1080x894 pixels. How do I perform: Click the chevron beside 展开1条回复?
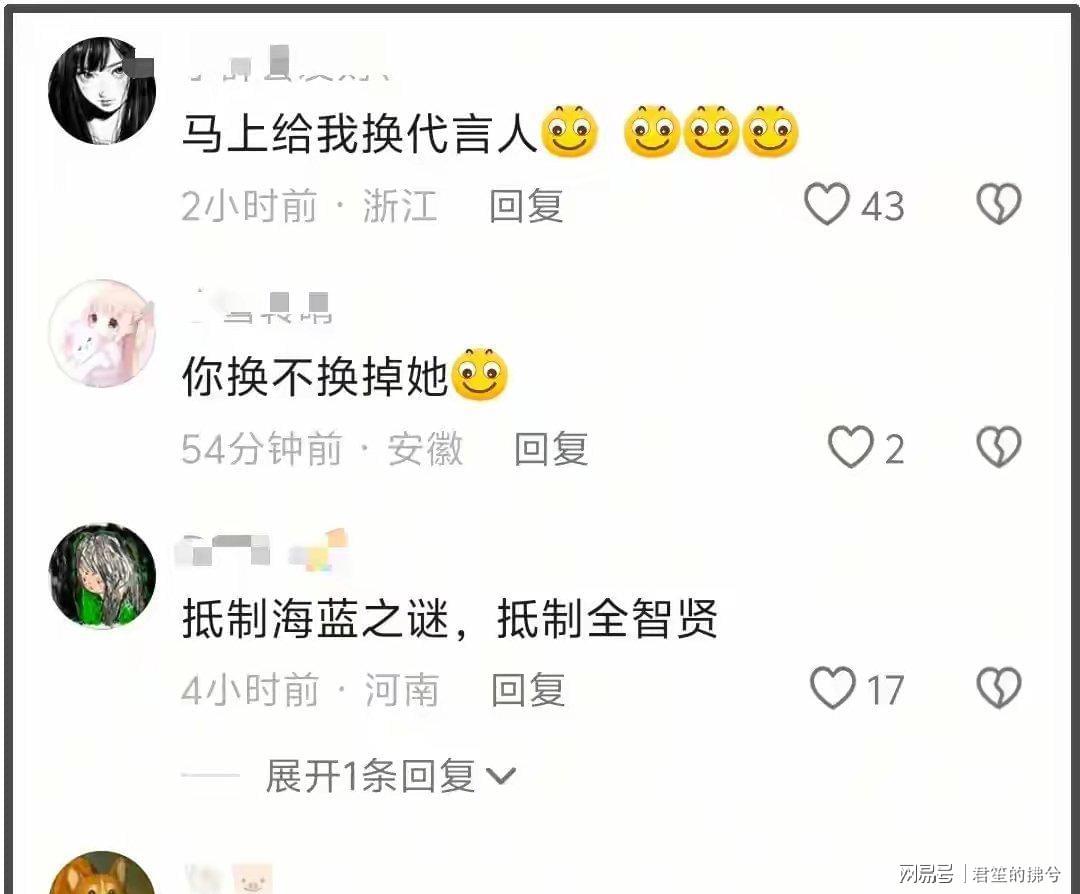[501, 777]
